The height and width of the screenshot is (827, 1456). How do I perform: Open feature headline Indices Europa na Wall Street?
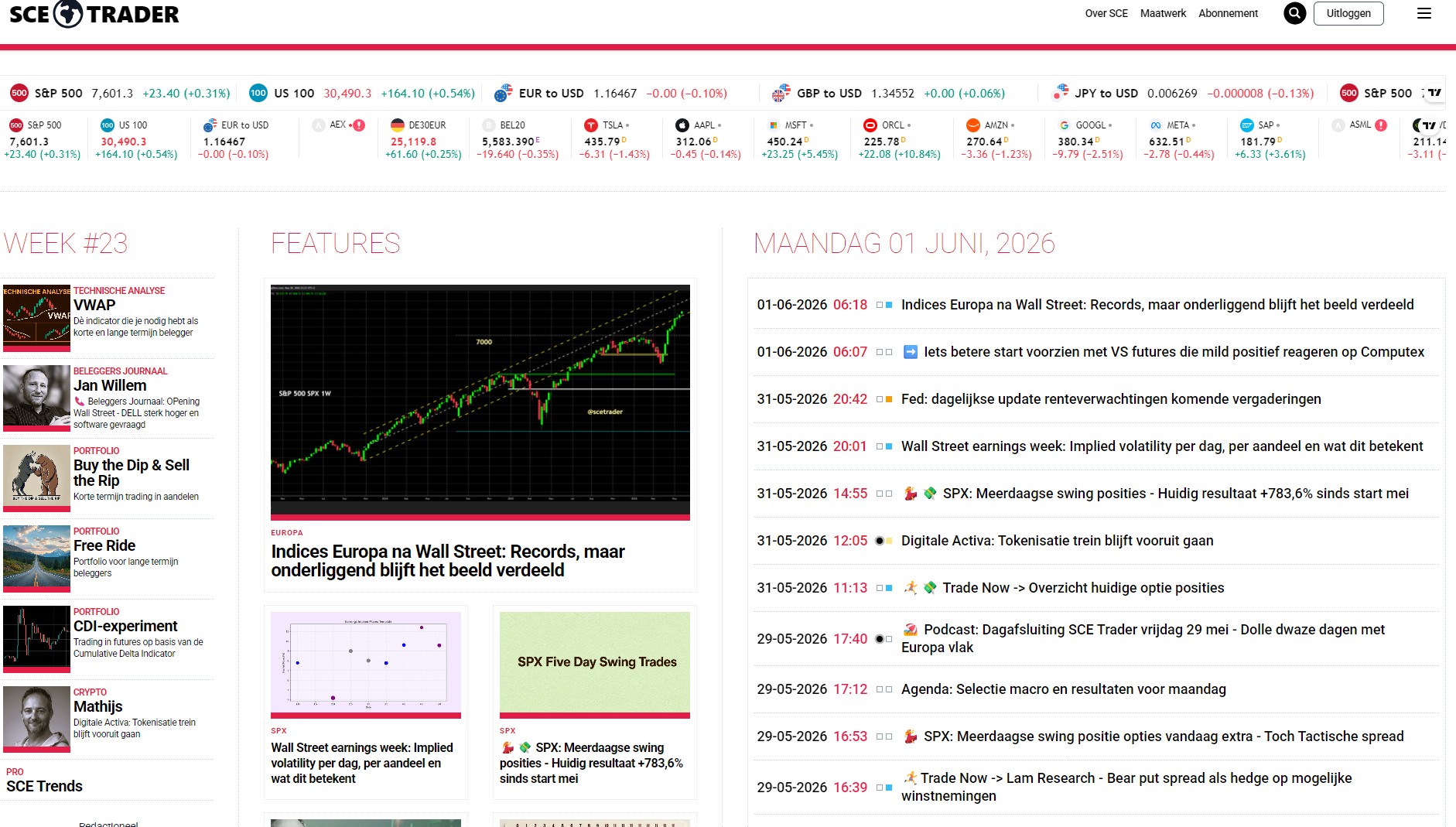point(448,561)
